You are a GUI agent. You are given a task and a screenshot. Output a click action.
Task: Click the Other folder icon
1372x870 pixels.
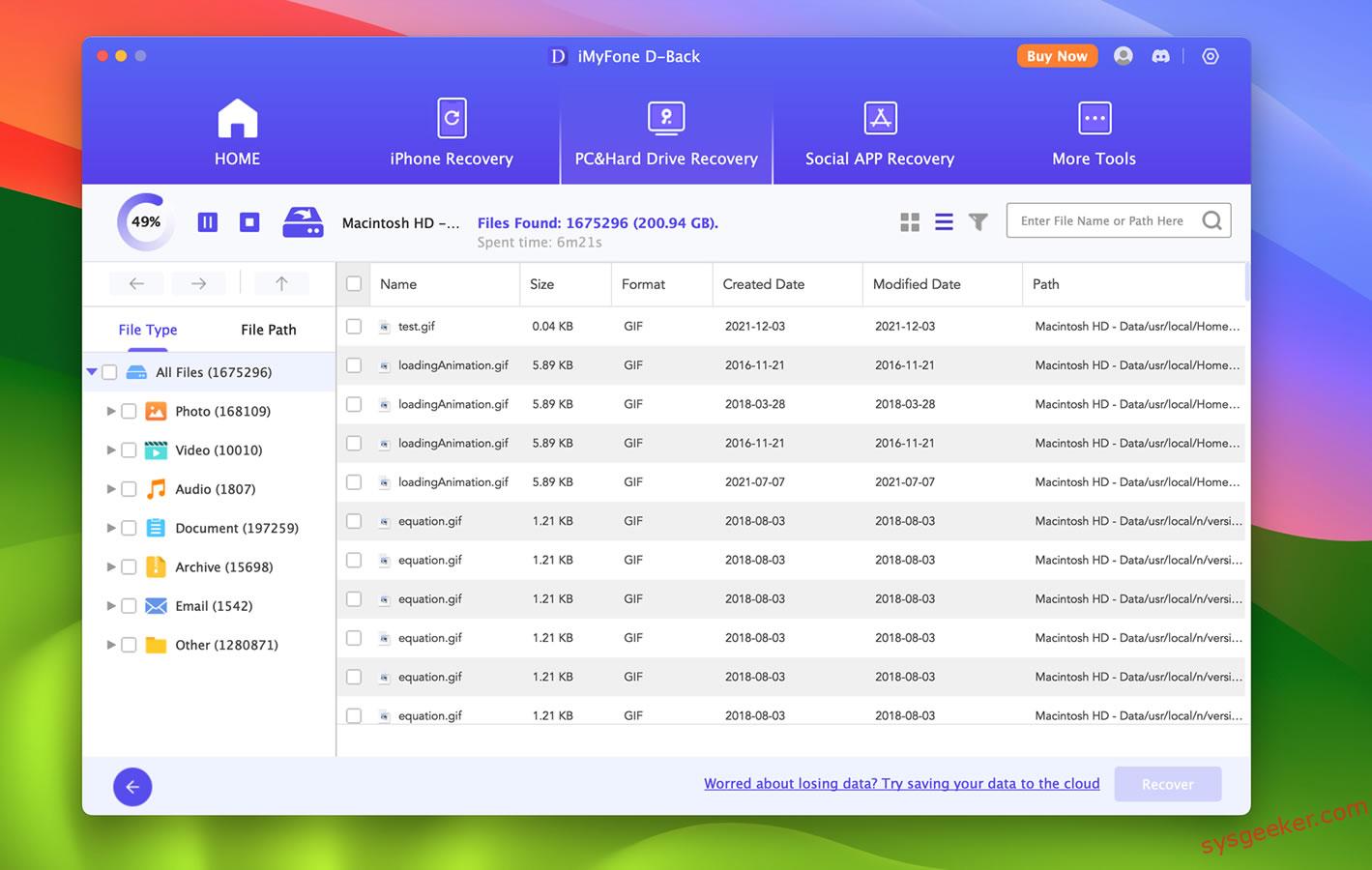pos(156,645)
